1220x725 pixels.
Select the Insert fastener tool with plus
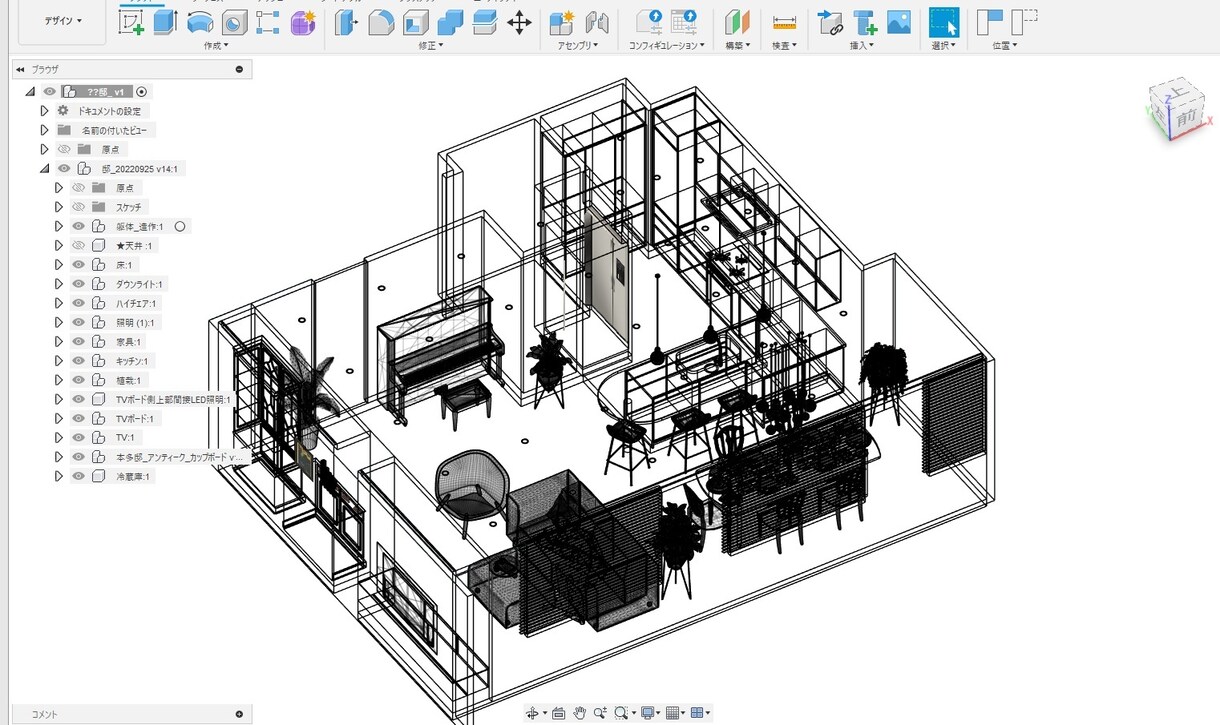[865, 22]
